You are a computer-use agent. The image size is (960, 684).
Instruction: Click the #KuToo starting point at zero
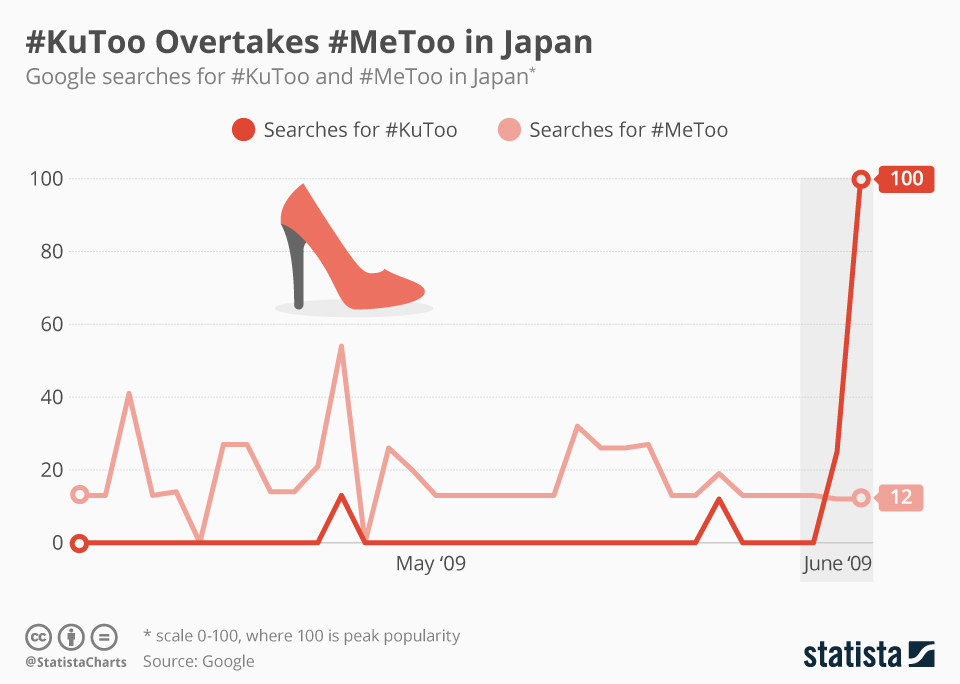[79, 543]
